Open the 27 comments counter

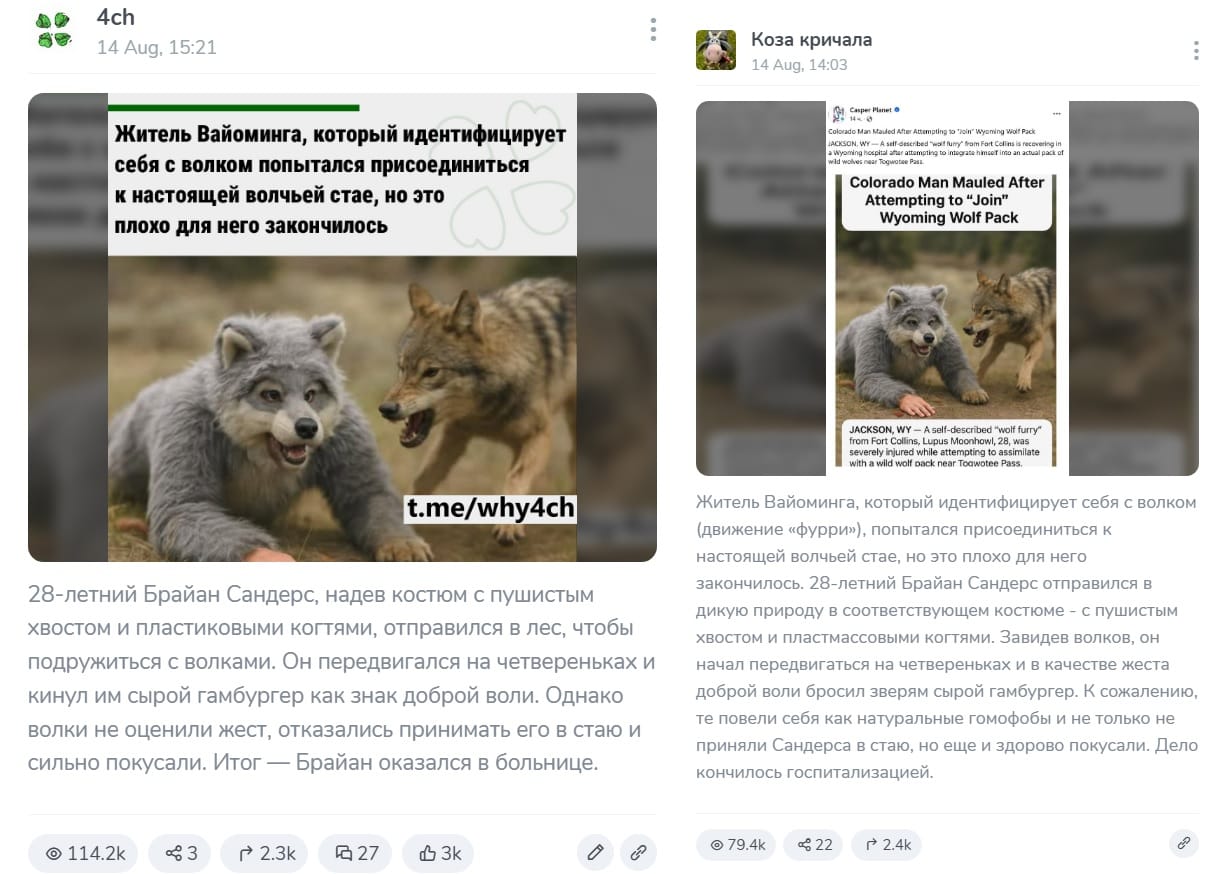pos(355,853)
